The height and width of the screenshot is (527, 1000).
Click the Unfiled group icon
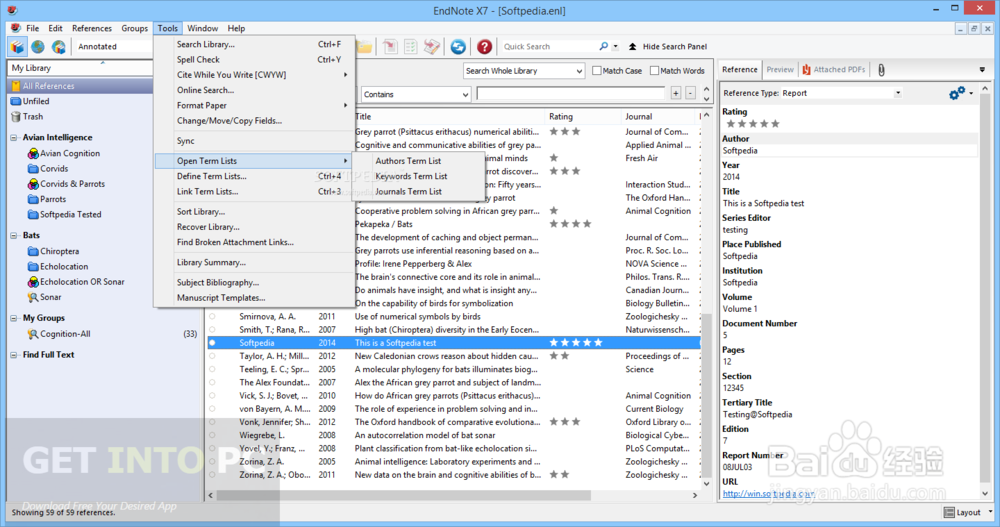(x=16, y=101)
